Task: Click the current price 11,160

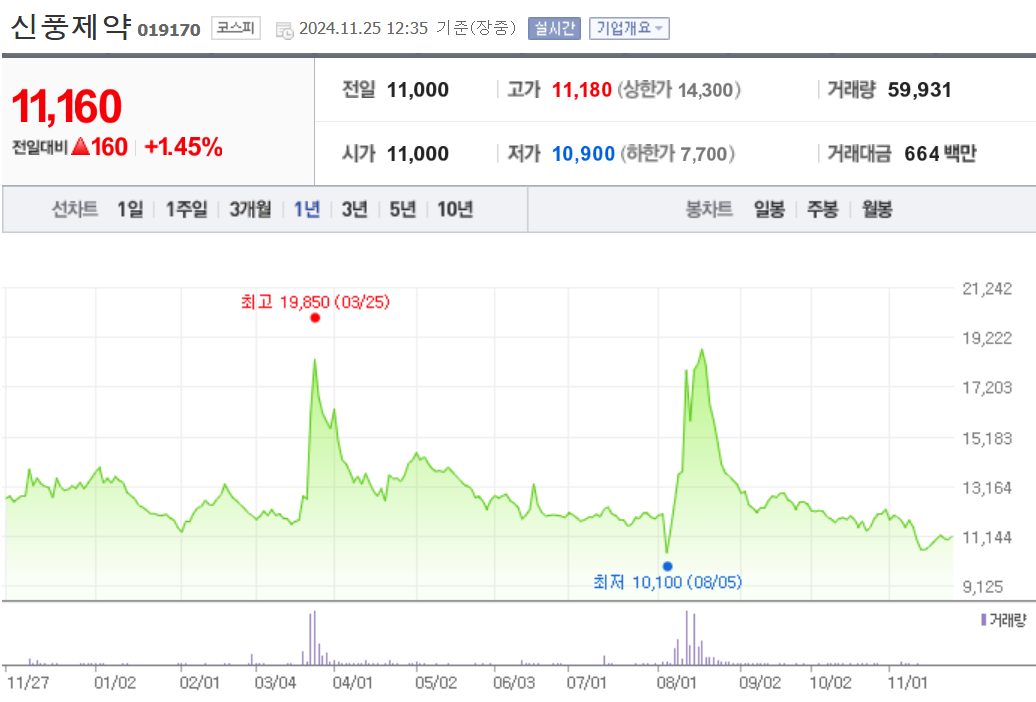Action: [x=67, y=106]
